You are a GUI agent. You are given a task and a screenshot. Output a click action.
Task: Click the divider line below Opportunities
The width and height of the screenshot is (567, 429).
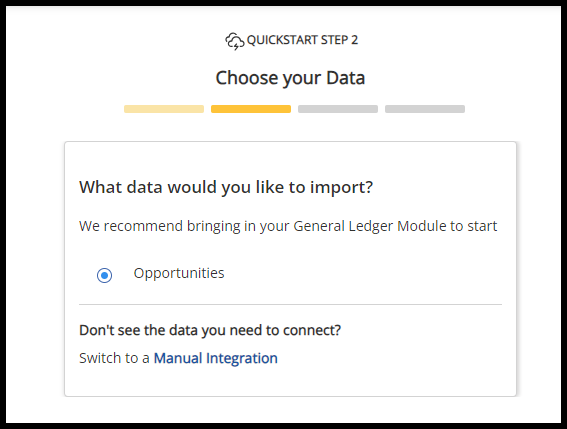(x=290, y=305)
